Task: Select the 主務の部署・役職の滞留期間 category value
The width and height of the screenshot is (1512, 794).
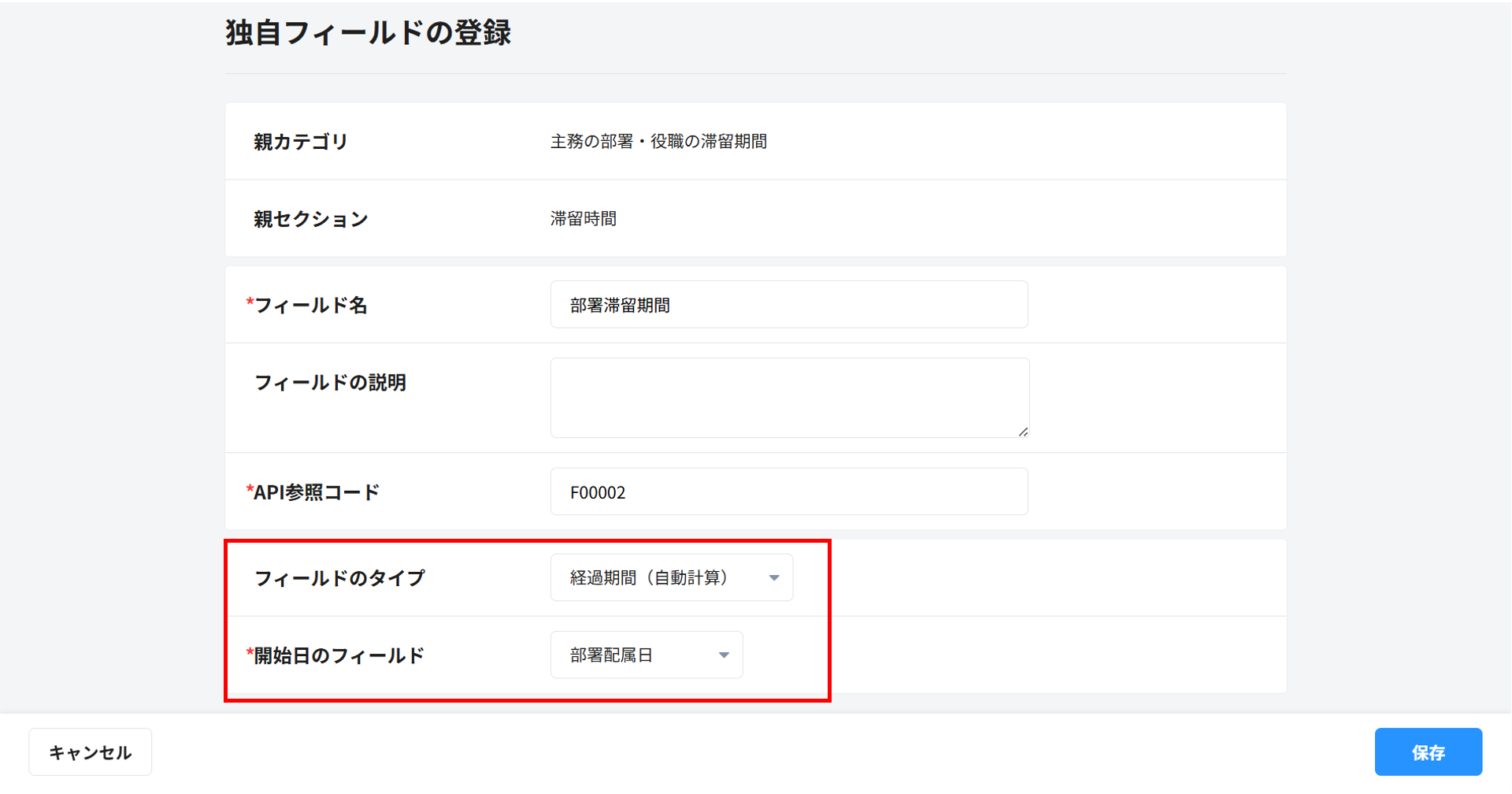Action: point(658,142)
